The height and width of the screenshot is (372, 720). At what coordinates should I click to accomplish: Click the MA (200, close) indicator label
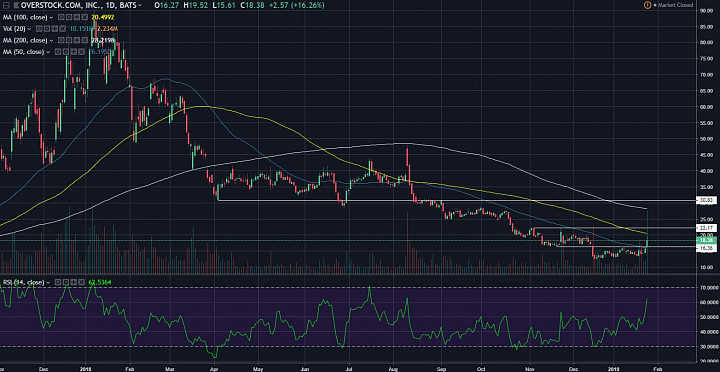tap(25, 40)
